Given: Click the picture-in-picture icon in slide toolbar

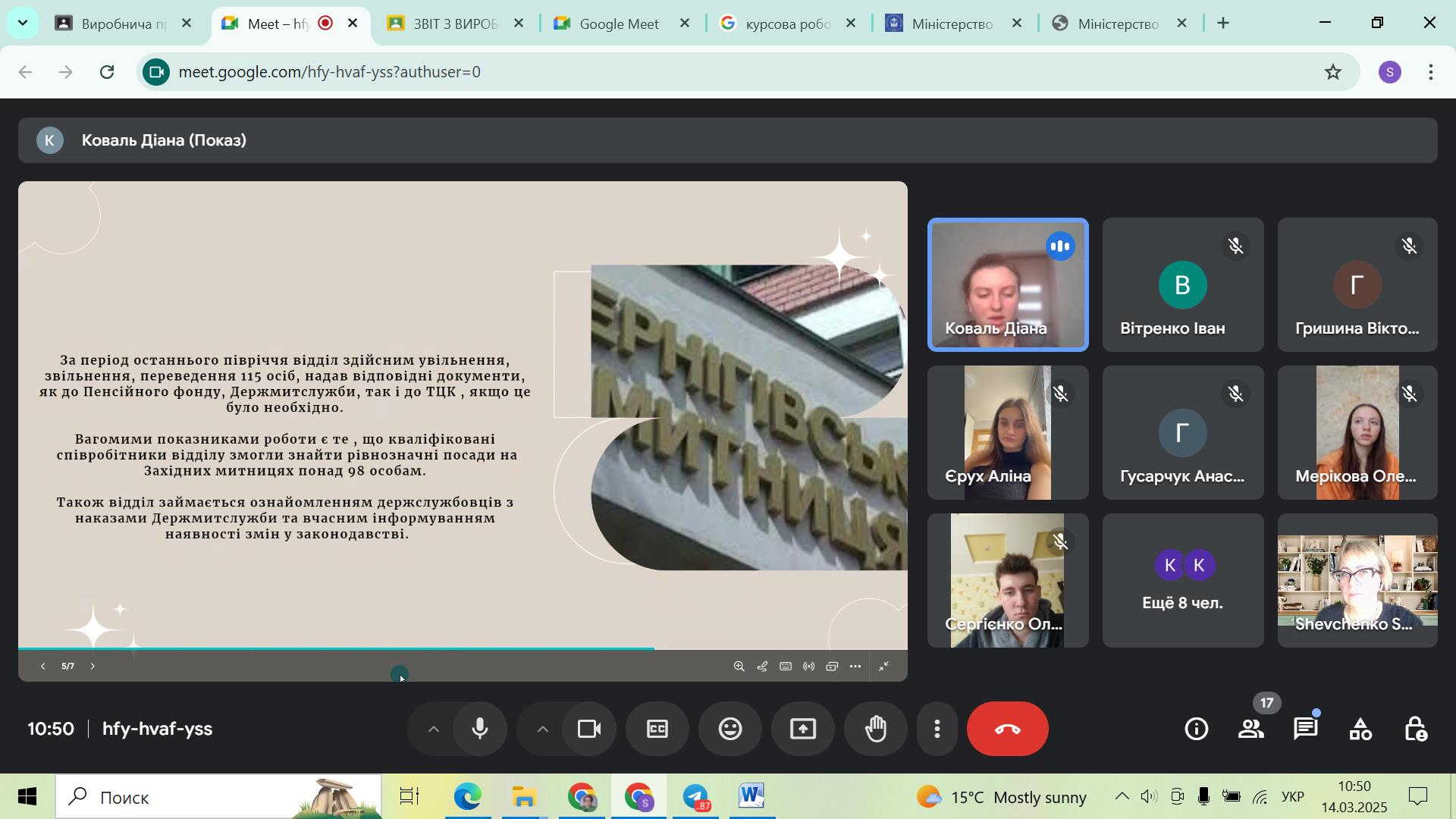Looking at the screenshot, I should pos(832,667).
